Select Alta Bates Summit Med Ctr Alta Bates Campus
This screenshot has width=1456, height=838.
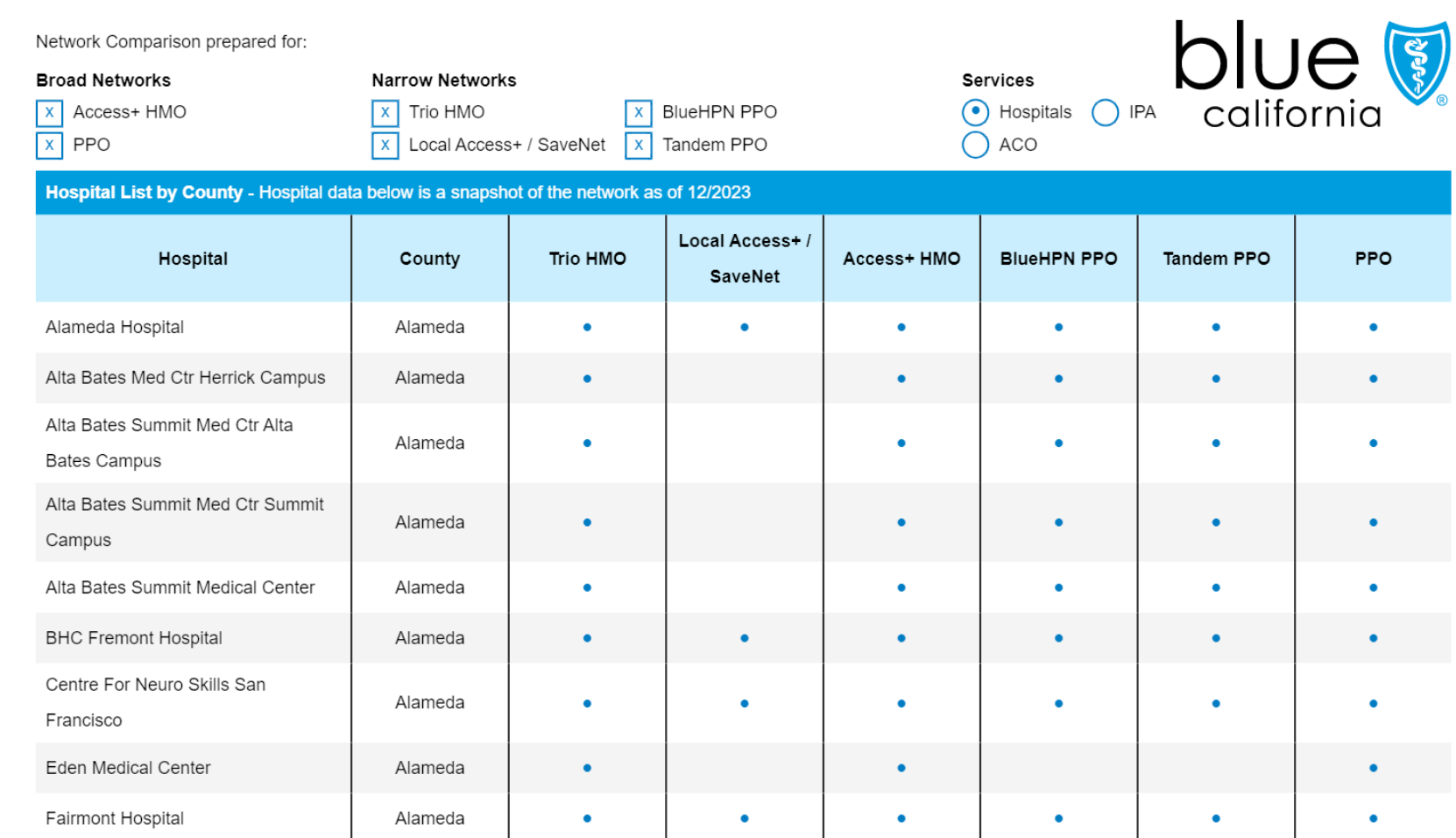(x=169, y=443)
